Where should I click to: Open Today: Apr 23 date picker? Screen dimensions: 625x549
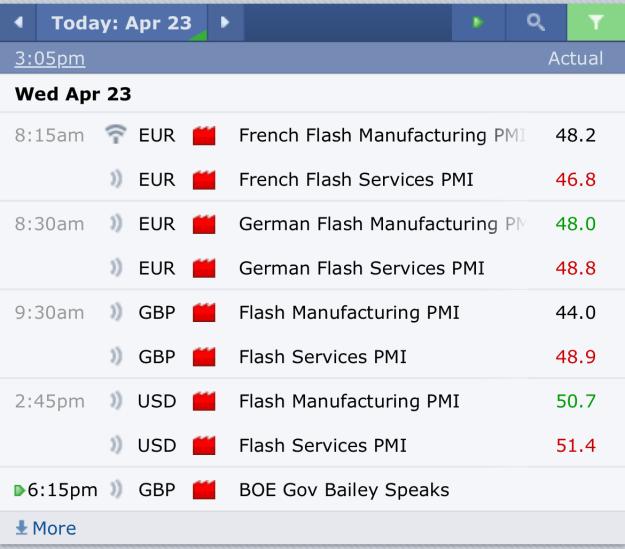122,23
